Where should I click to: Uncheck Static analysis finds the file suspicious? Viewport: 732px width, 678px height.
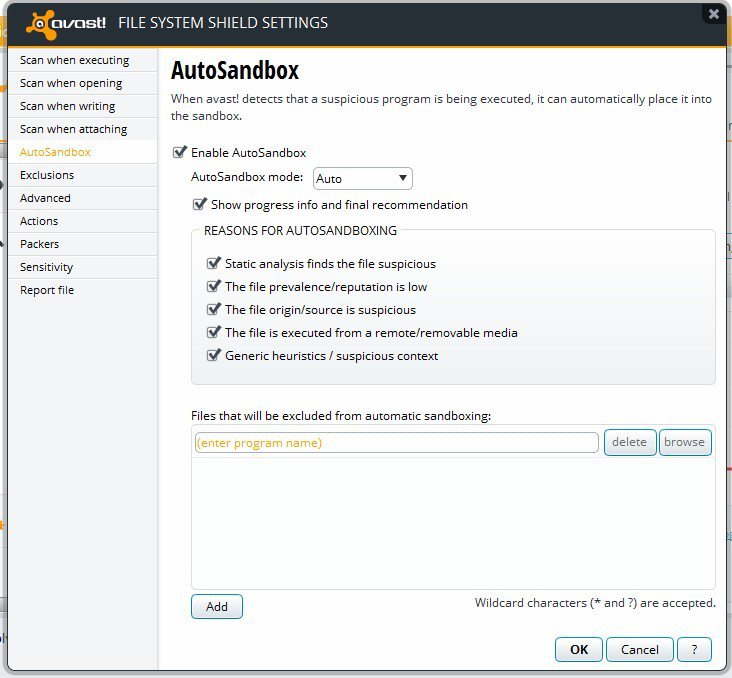click(x=214, y=263)
